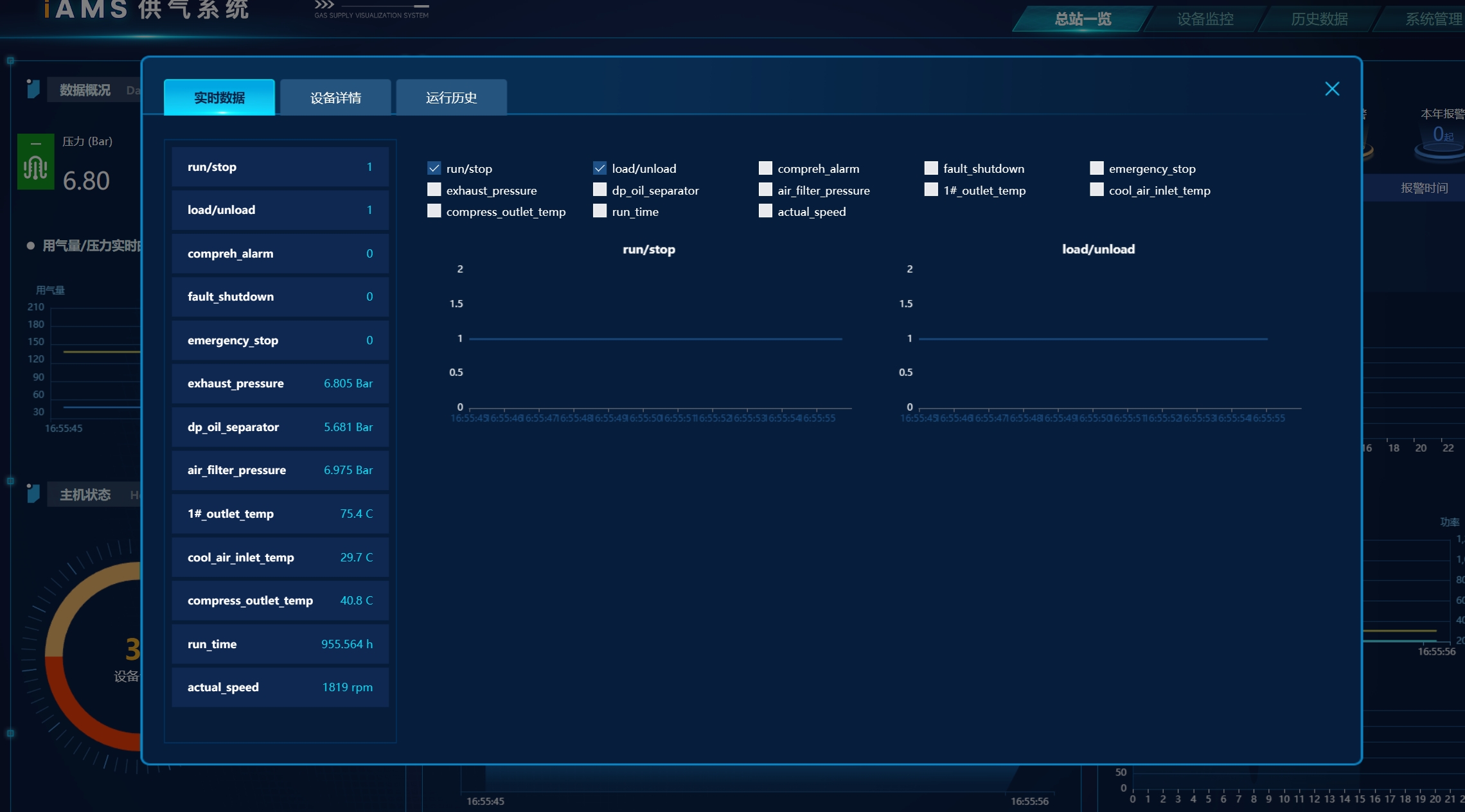Click the load/unload chart data line
The width and height of the screenshot is (1465, 812).
[x=1093, y=339]
